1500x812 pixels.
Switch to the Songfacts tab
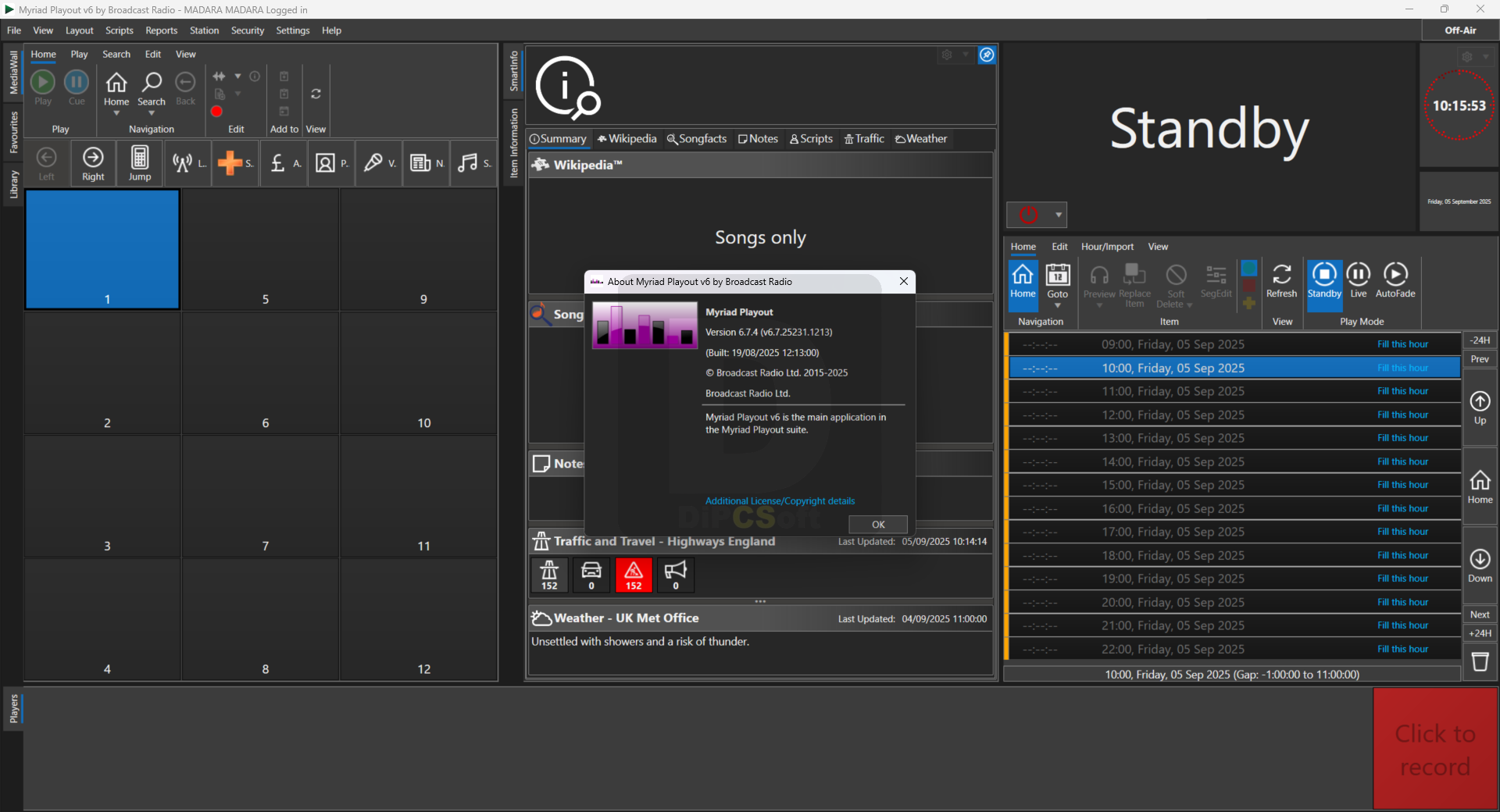click(x=697, y=139)
